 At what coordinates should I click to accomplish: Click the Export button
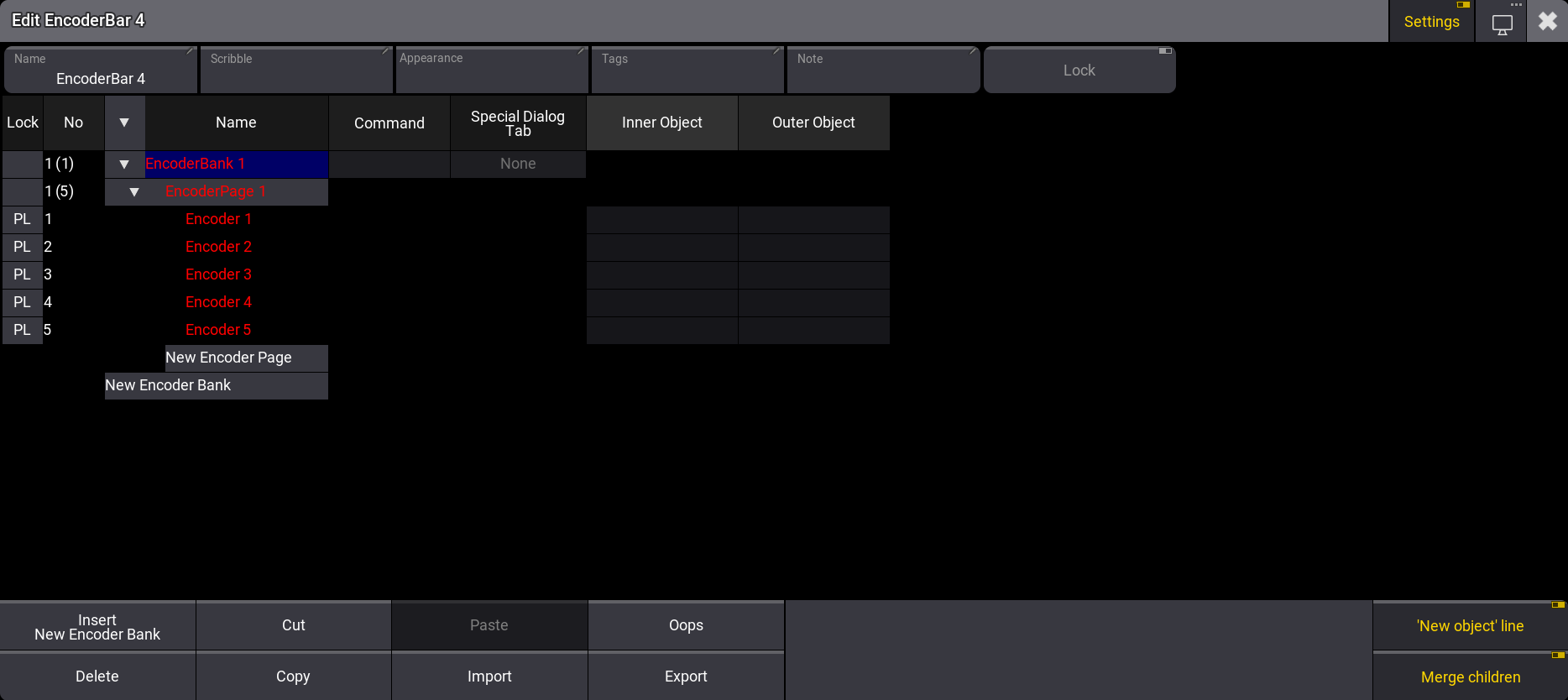tap(686, 676)
